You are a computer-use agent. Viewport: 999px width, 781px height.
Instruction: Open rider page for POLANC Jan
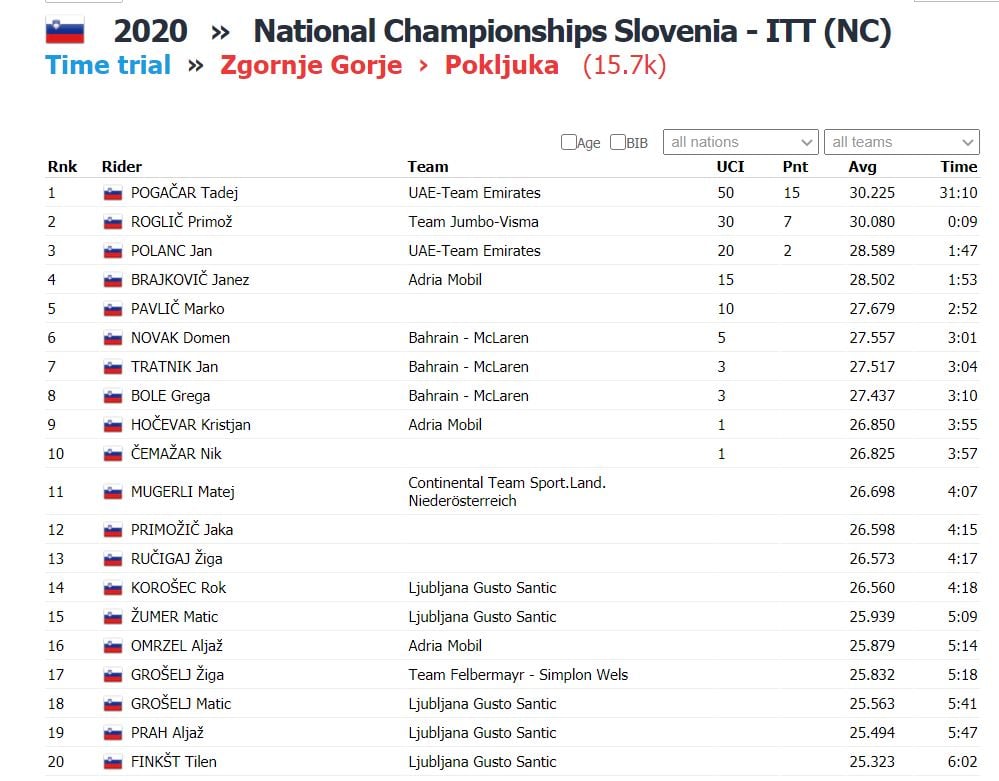click(171, 251)
